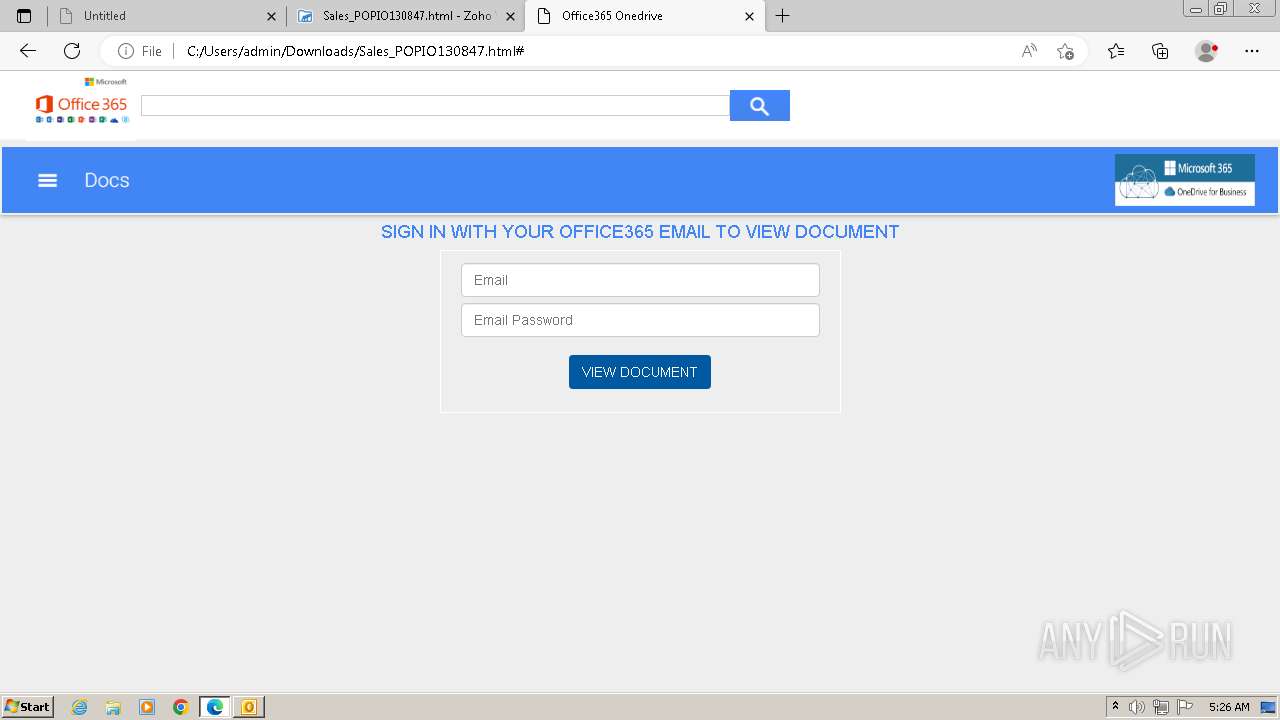1280x720 pixels.
Task: Close the Office365 Onedrive tab
Action: click(x=749, y=16)
